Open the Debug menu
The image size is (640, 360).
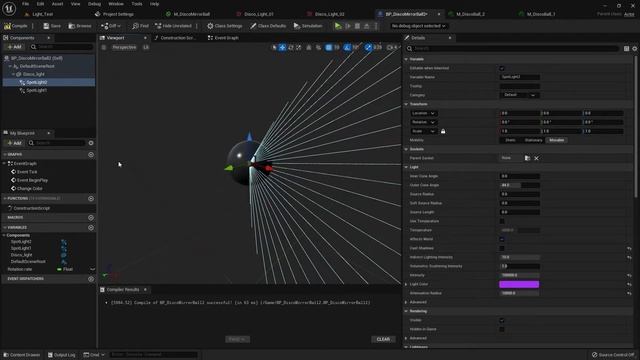(94, 4)
